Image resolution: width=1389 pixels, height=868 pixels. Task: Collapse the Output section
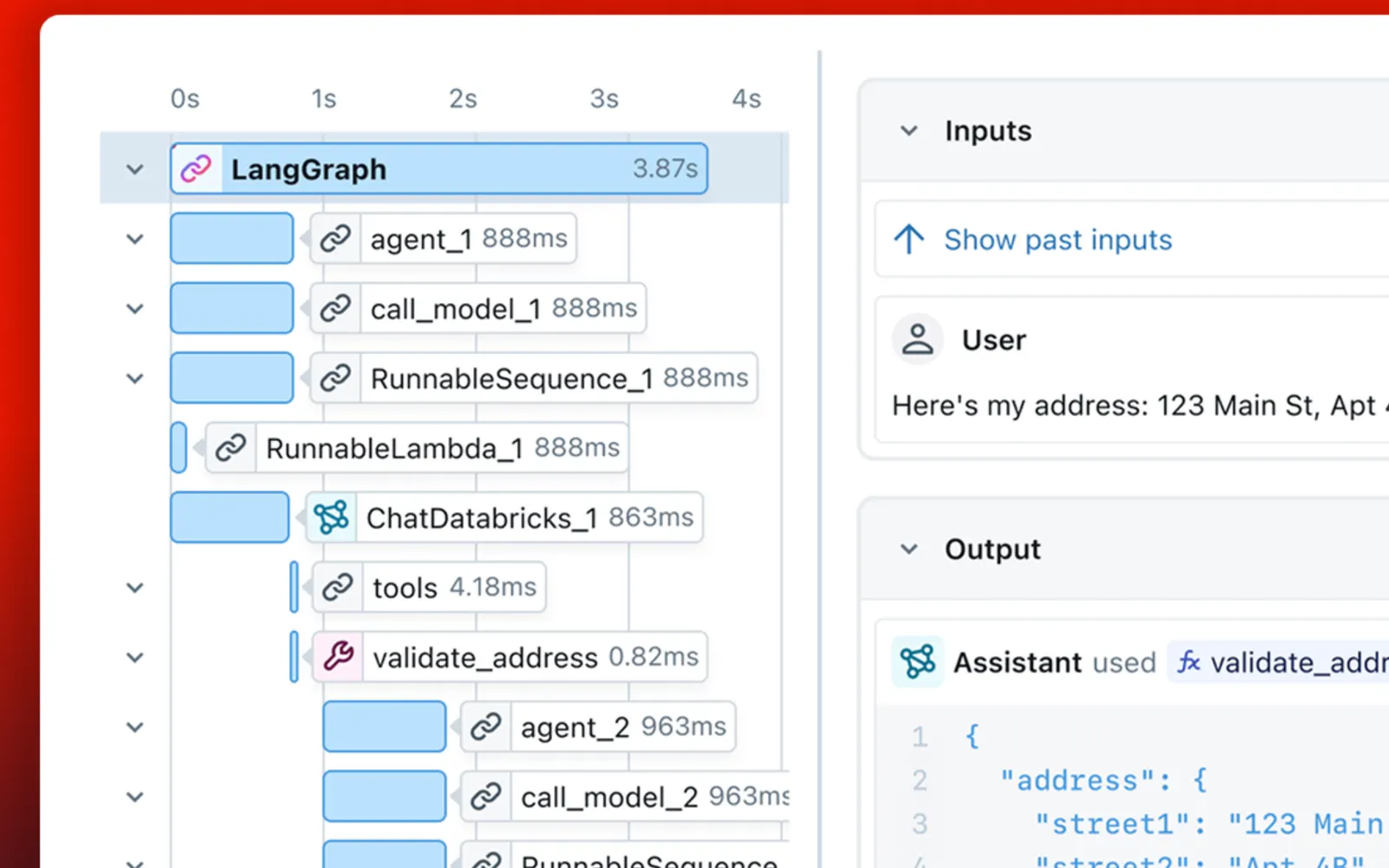point(909,549)
